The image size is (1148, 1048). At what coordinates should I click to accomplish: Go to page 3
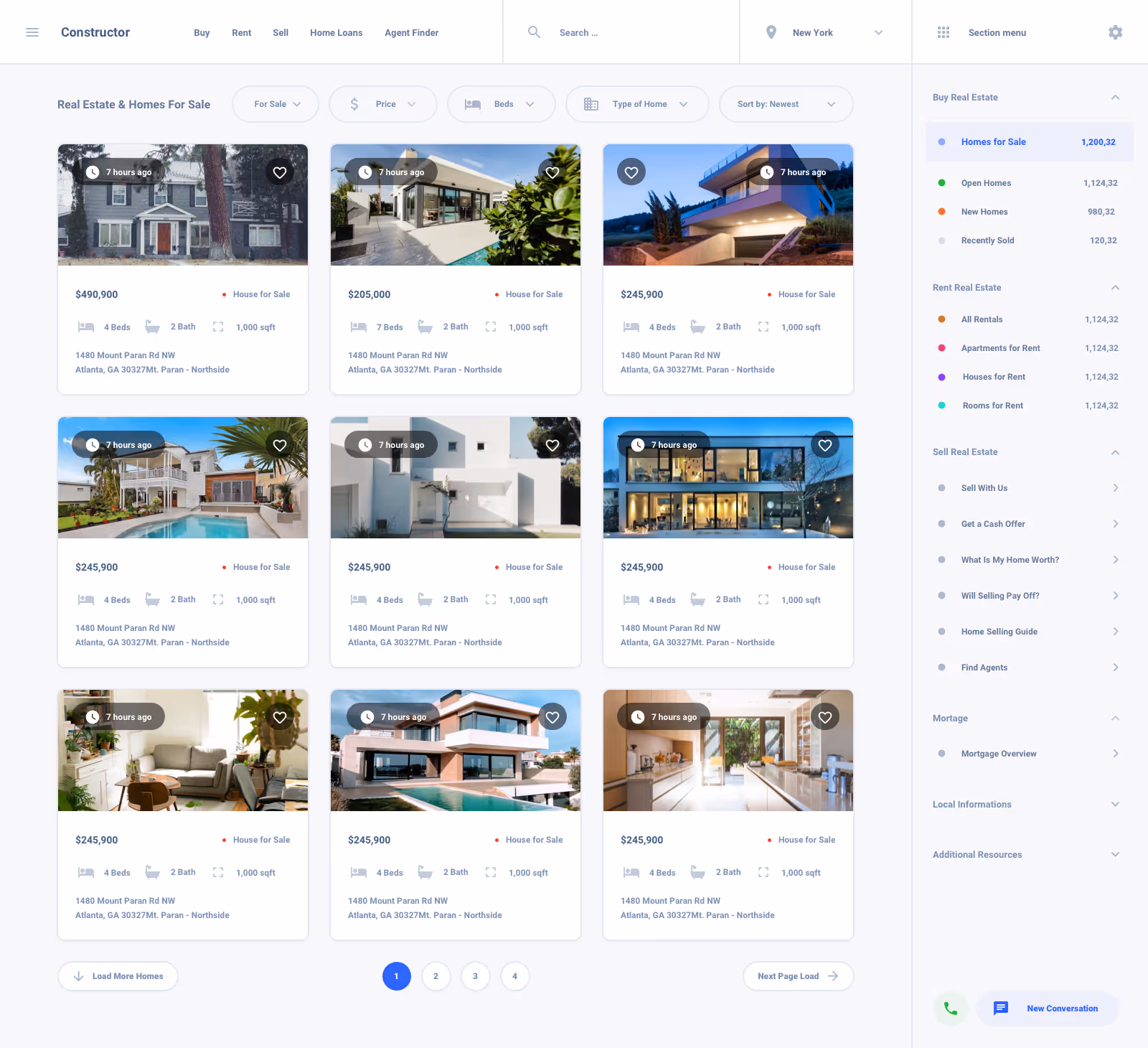coord(475,976)
